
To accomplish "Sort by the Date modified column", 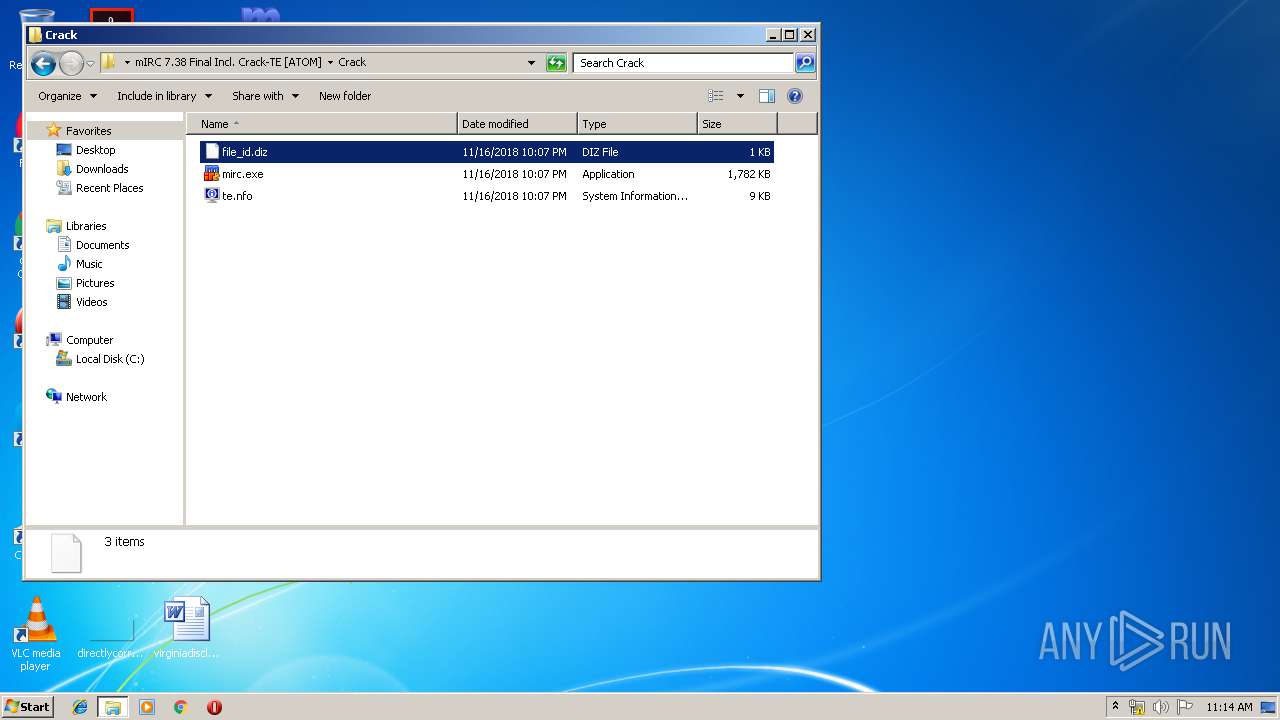I will (x=517, y=124).
